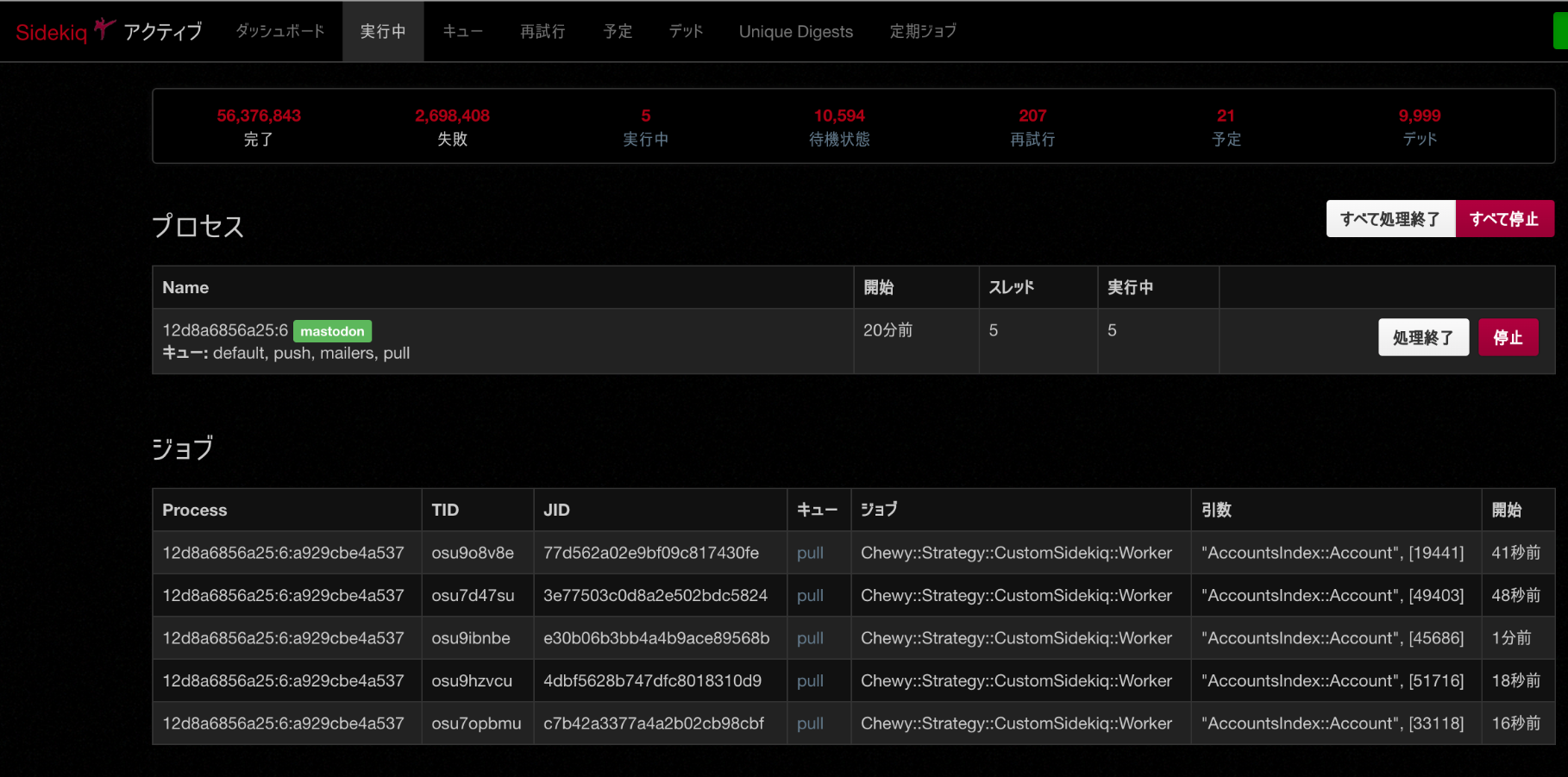Open the 再試行 tab

[x=543, y=31]
